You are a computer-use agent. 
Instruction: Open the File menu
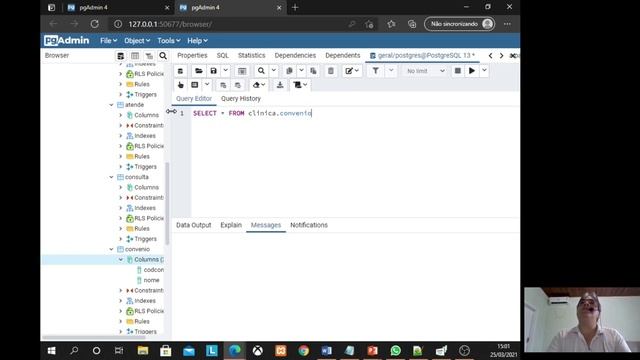click(x=109, y=41)
